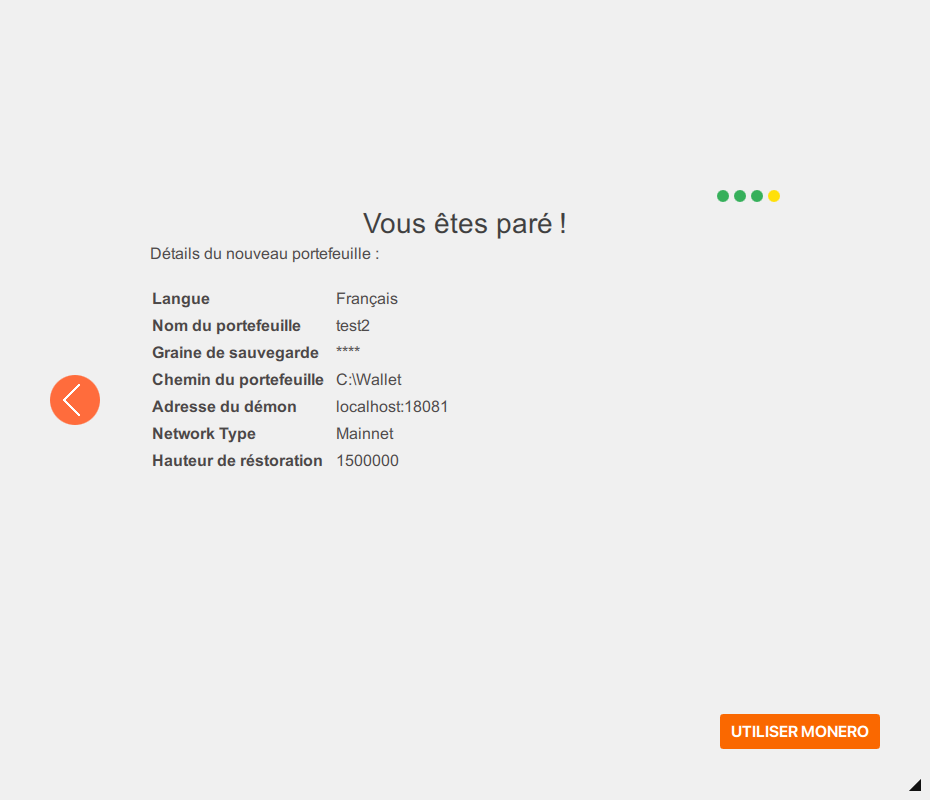Select 'Détails du nouveau portefeuille :' text
930x800 pixels.
tap(265, 254)
